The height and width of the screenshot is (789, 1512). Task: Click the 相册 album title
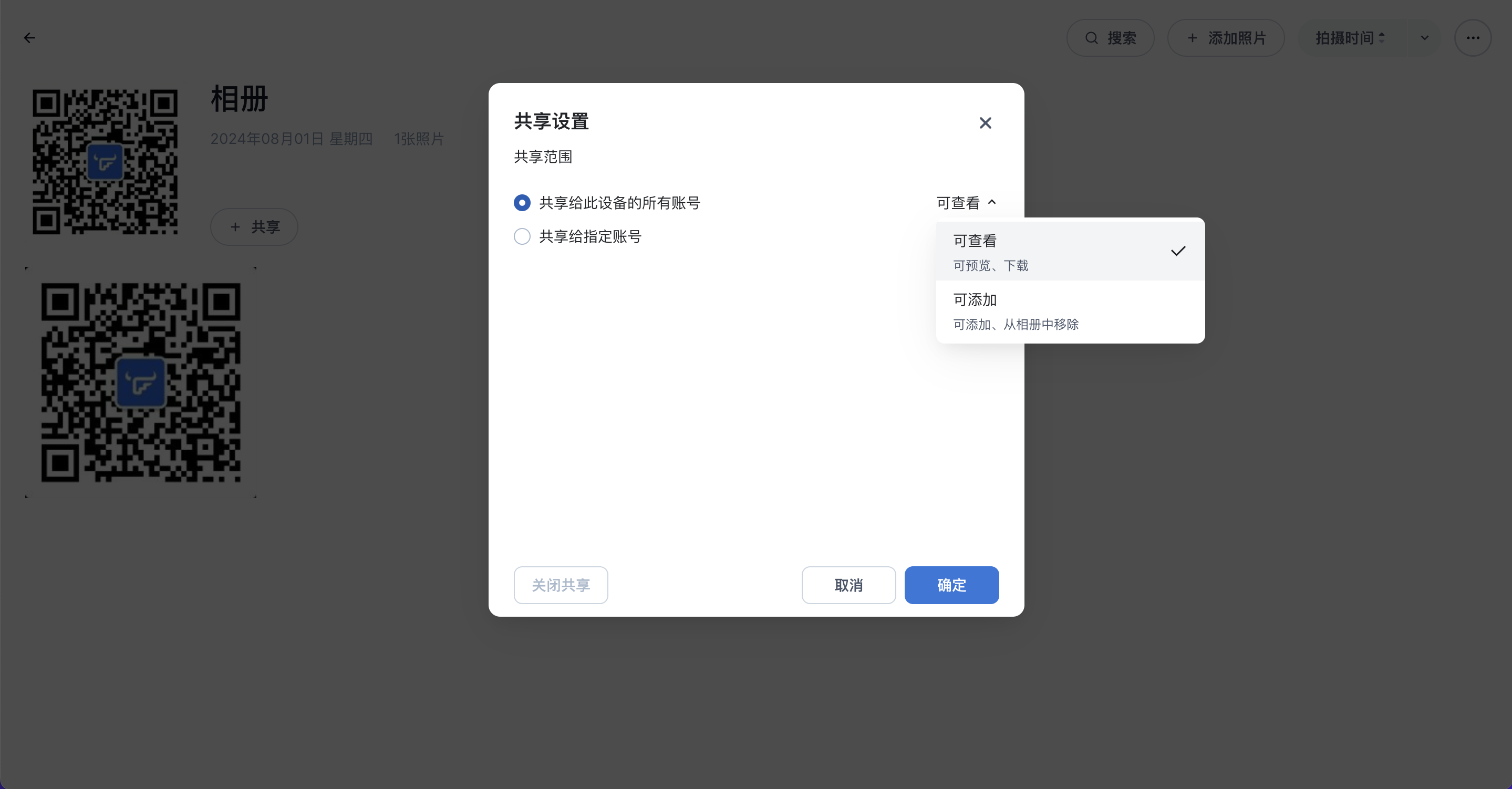tap(240, 99)
